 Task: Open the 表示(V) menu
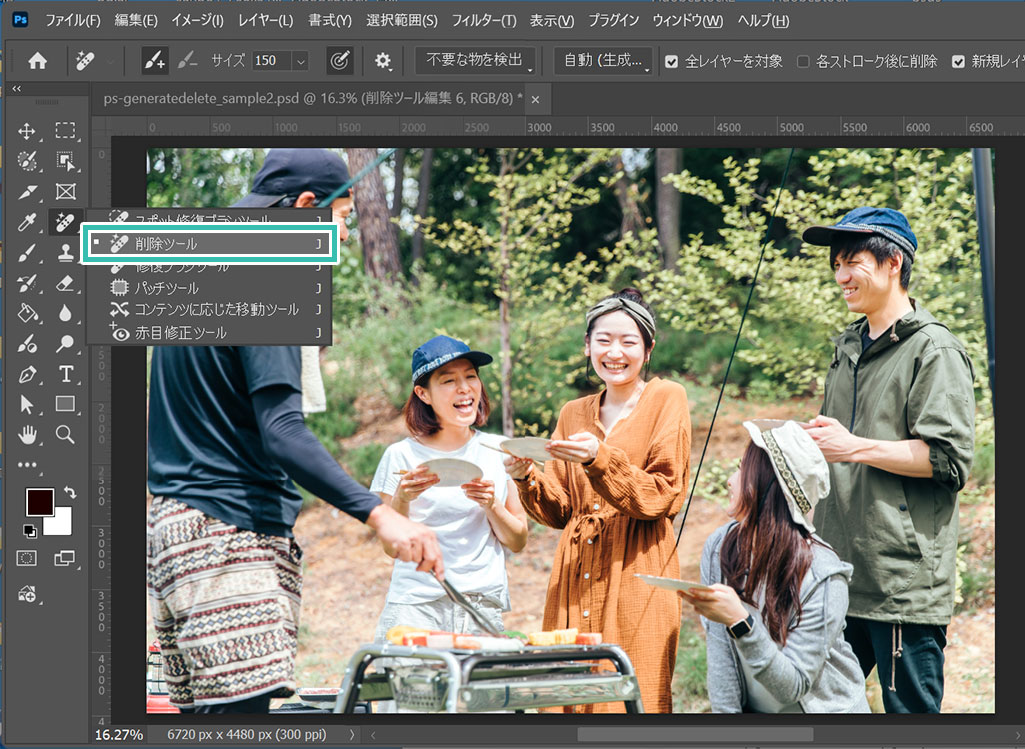(552, 21)
